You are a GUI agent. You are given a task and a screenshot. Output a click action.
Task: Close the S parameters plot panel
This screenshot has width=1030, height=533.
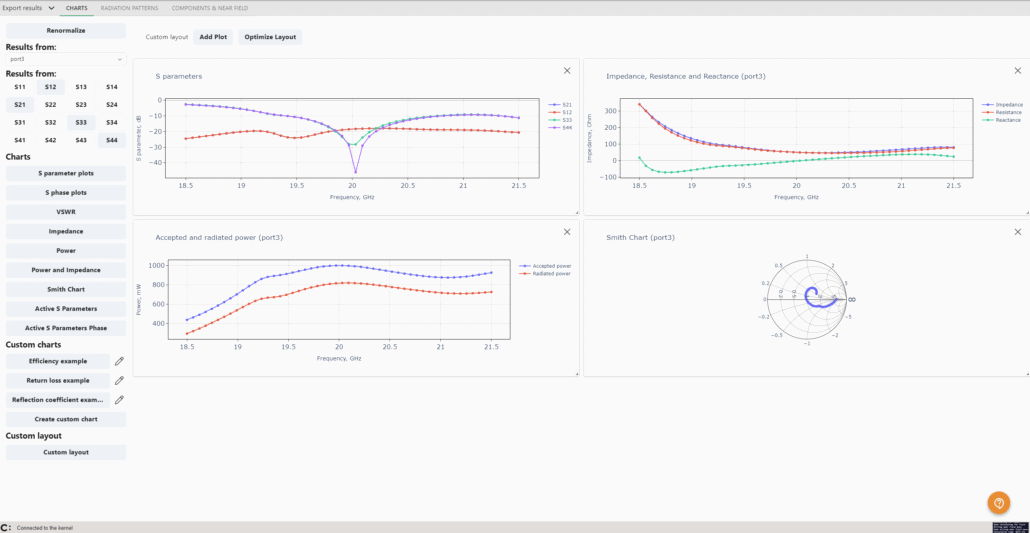click(x=567, y=71)
